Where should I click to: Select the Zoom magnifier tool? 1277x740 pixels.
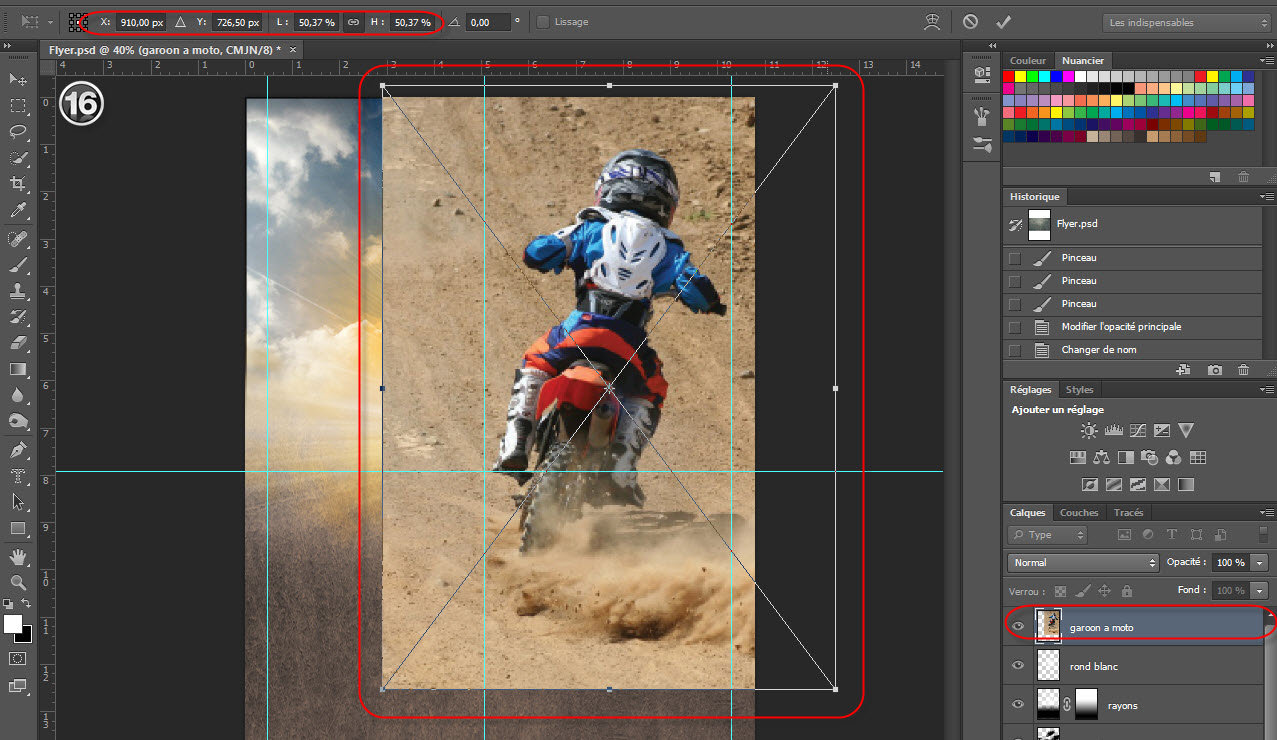tap(18, 581)
